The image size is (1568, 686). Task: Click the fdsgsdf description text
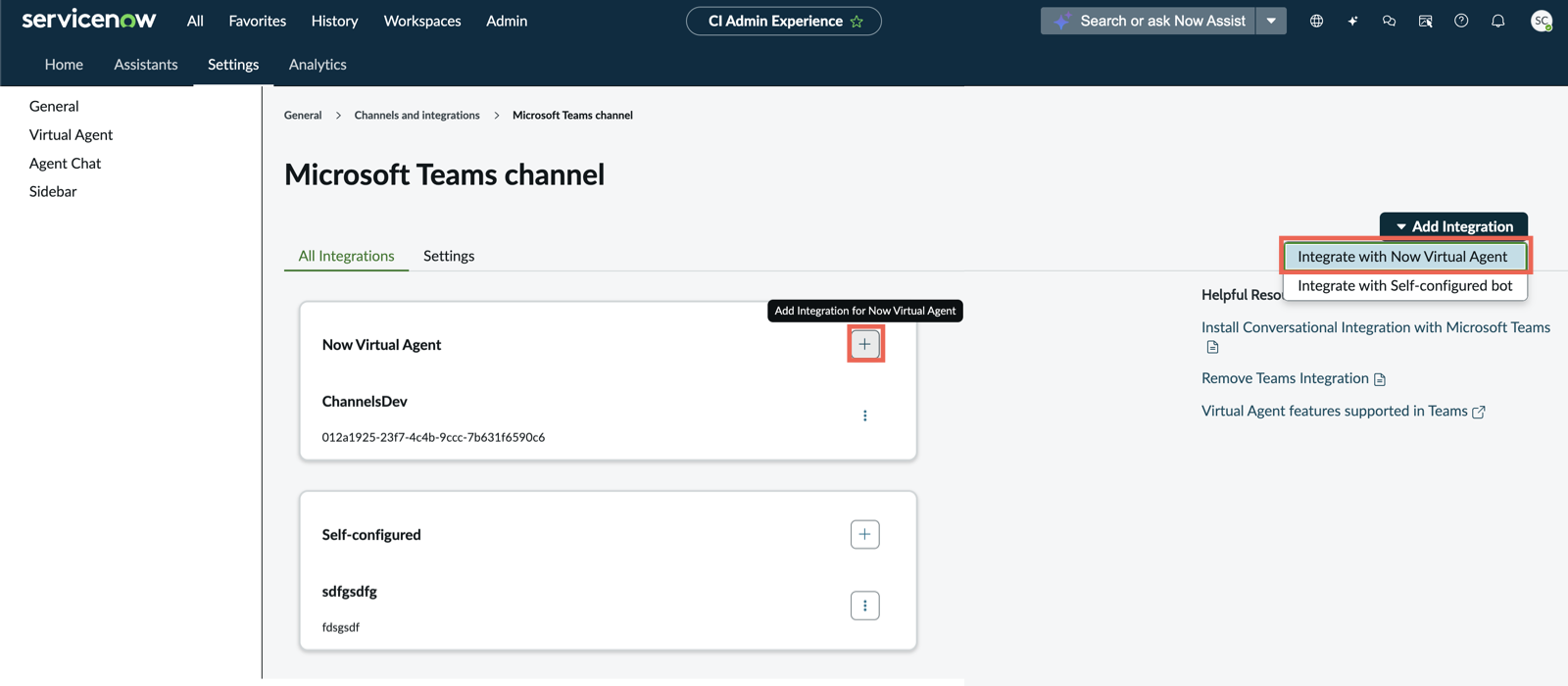[x=340, y=627]
